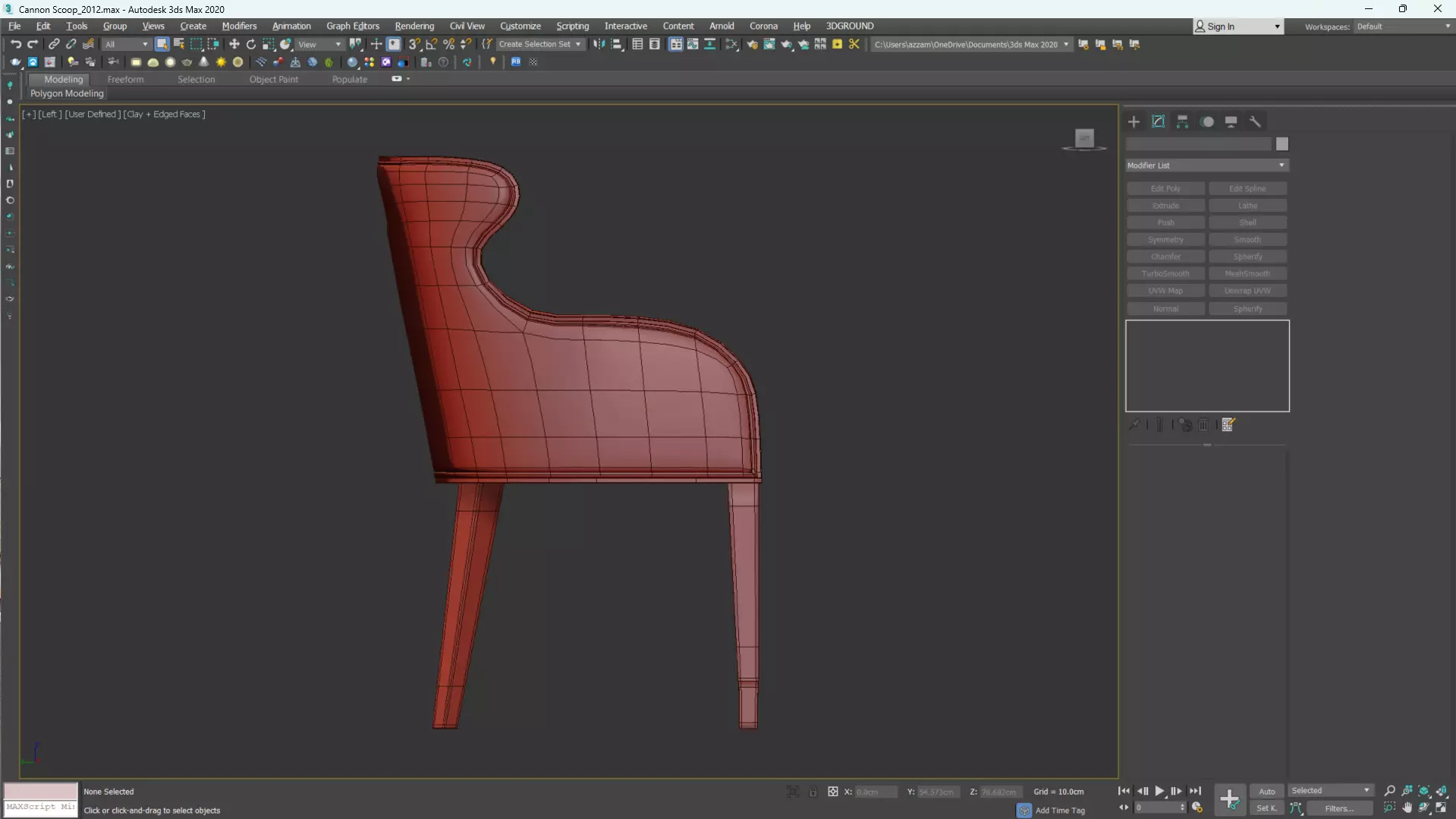Image resolution: width=1456 pixels, height=819 pixels.
Task: Click the Edit Poly modifier button
Action: [1165, 188]
